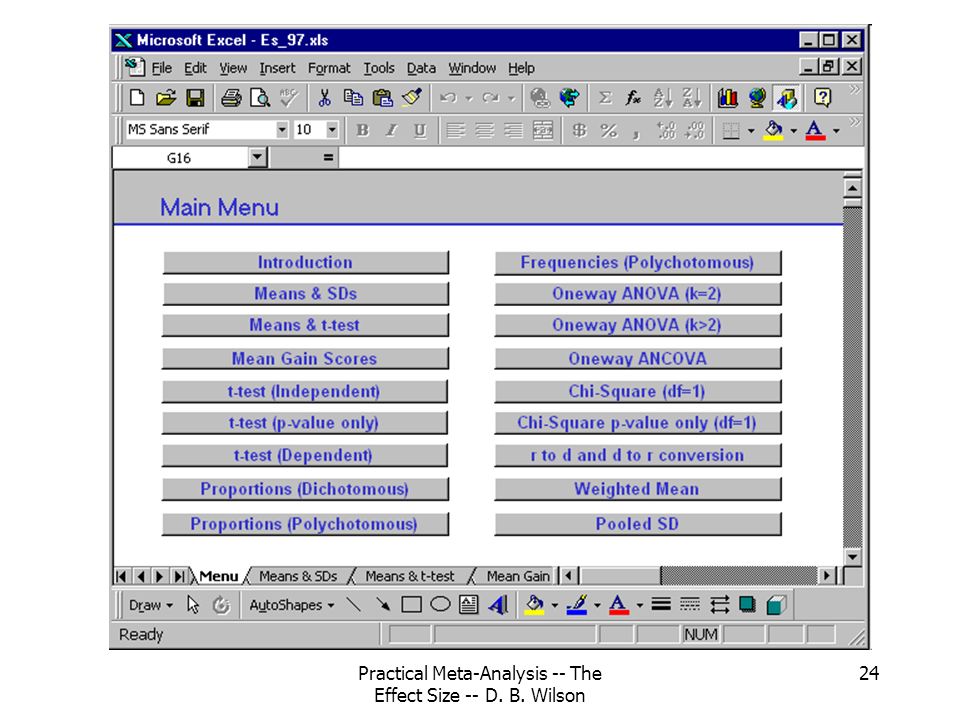This screenshot has height=720, width=960.
Task: Open a file with the Open folder icon
Action: click(166, 98)
